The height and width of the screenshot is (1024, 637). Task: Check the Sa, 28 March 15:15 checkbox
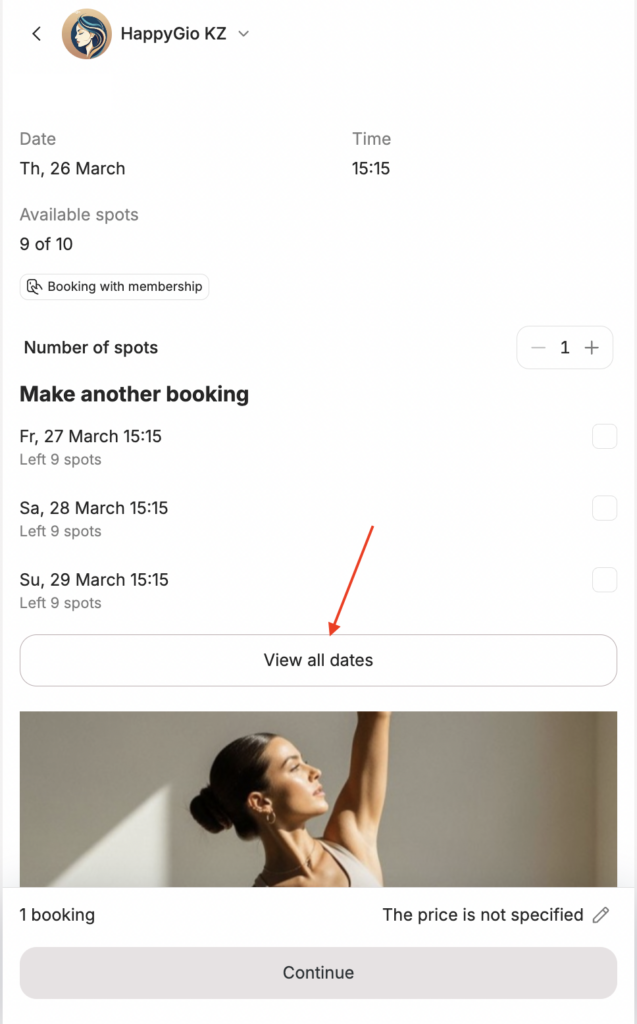(604, 508)
